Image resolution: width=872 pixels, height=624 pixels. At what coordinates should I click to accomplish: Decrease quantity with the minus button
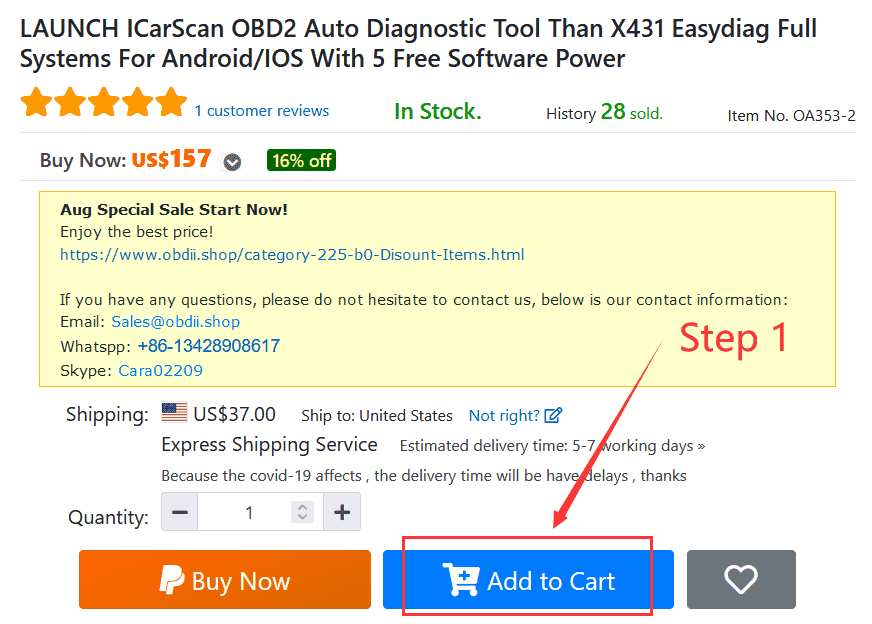click(x=180, y=512)
